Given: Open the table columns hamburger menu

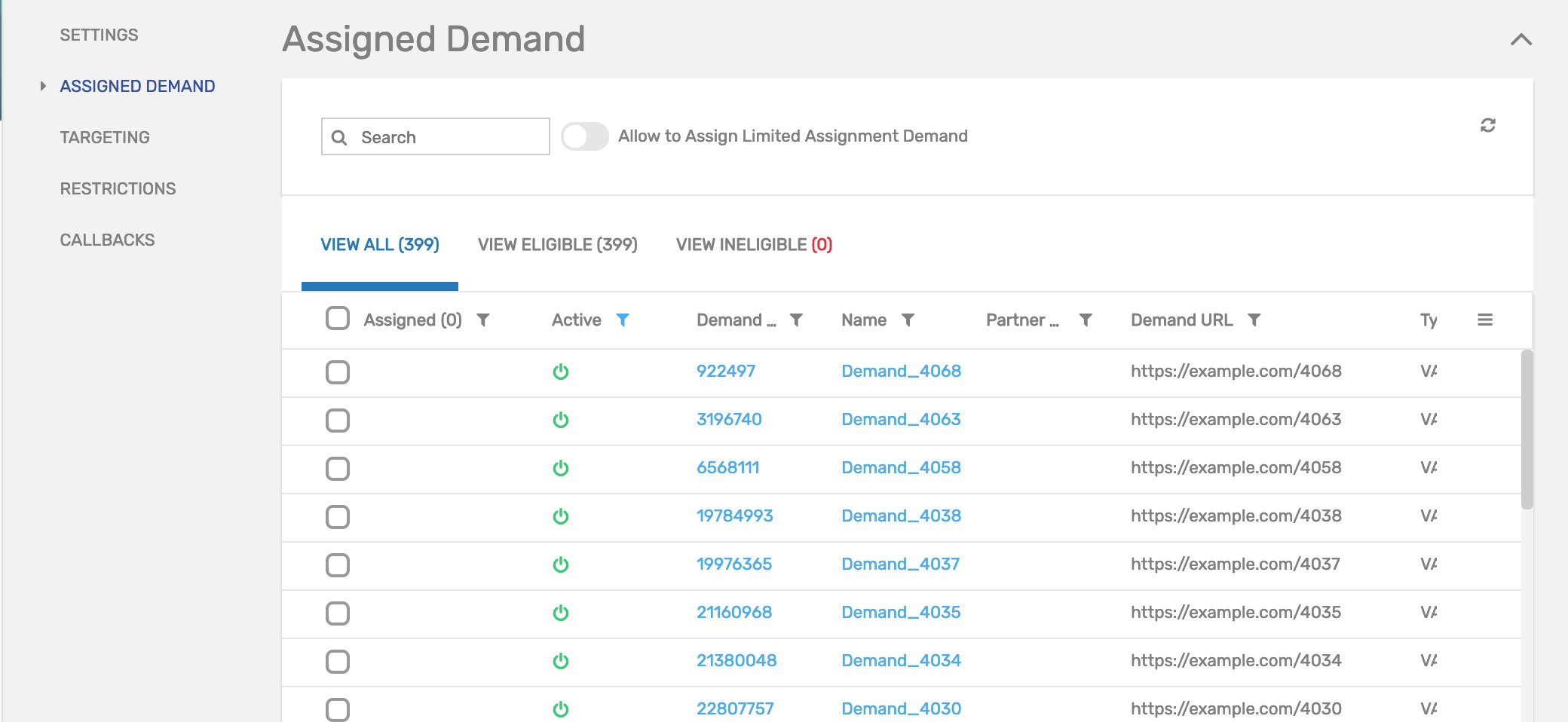Looking at the screenshot, I should (x=1485, y=320).
